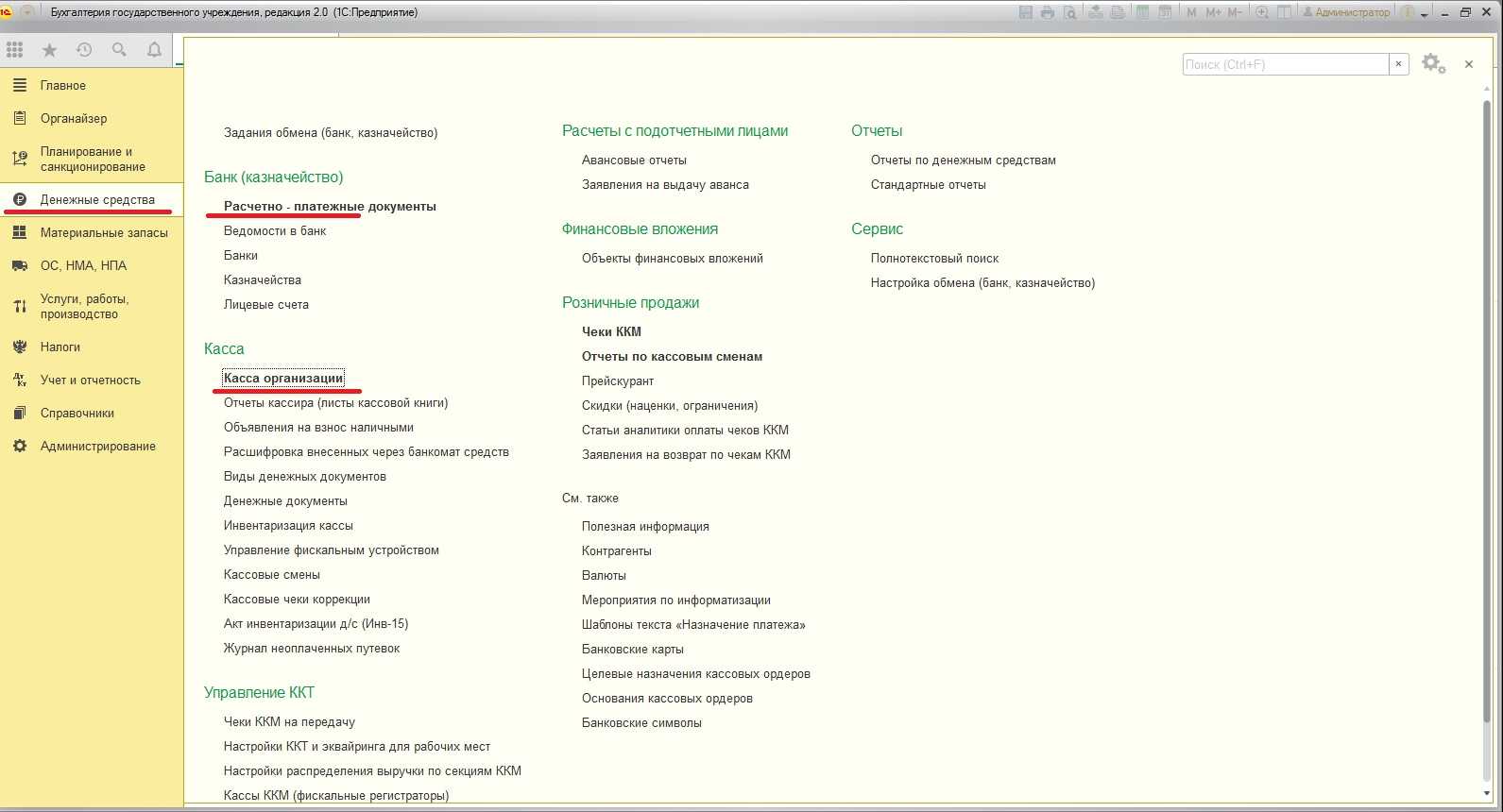Open Казначейства link

click(263, 279)
